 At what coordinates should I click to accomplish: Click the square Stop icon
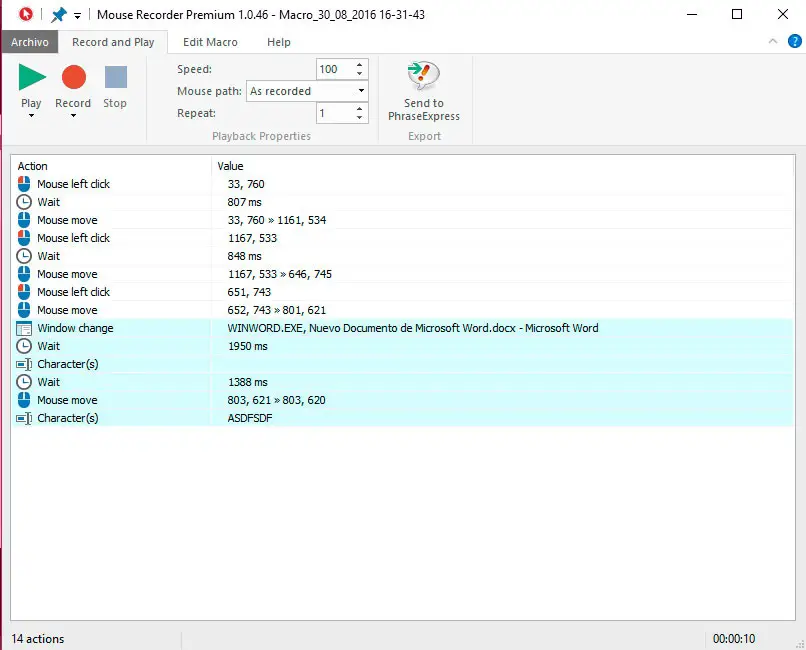116,77
